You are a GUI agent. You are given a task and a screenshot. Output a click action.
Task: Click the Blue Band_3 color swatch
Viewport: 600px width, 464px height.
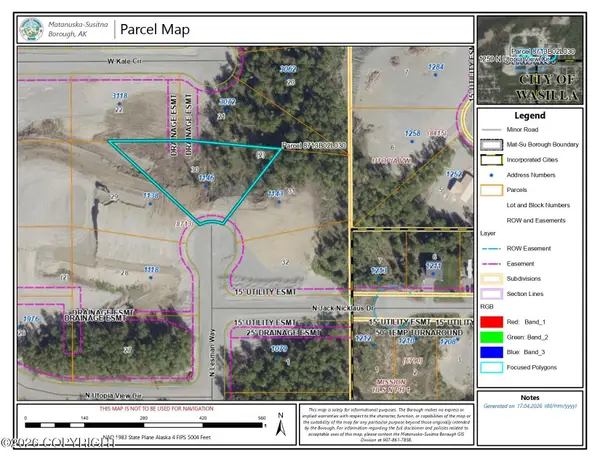(x=492, y=352)
